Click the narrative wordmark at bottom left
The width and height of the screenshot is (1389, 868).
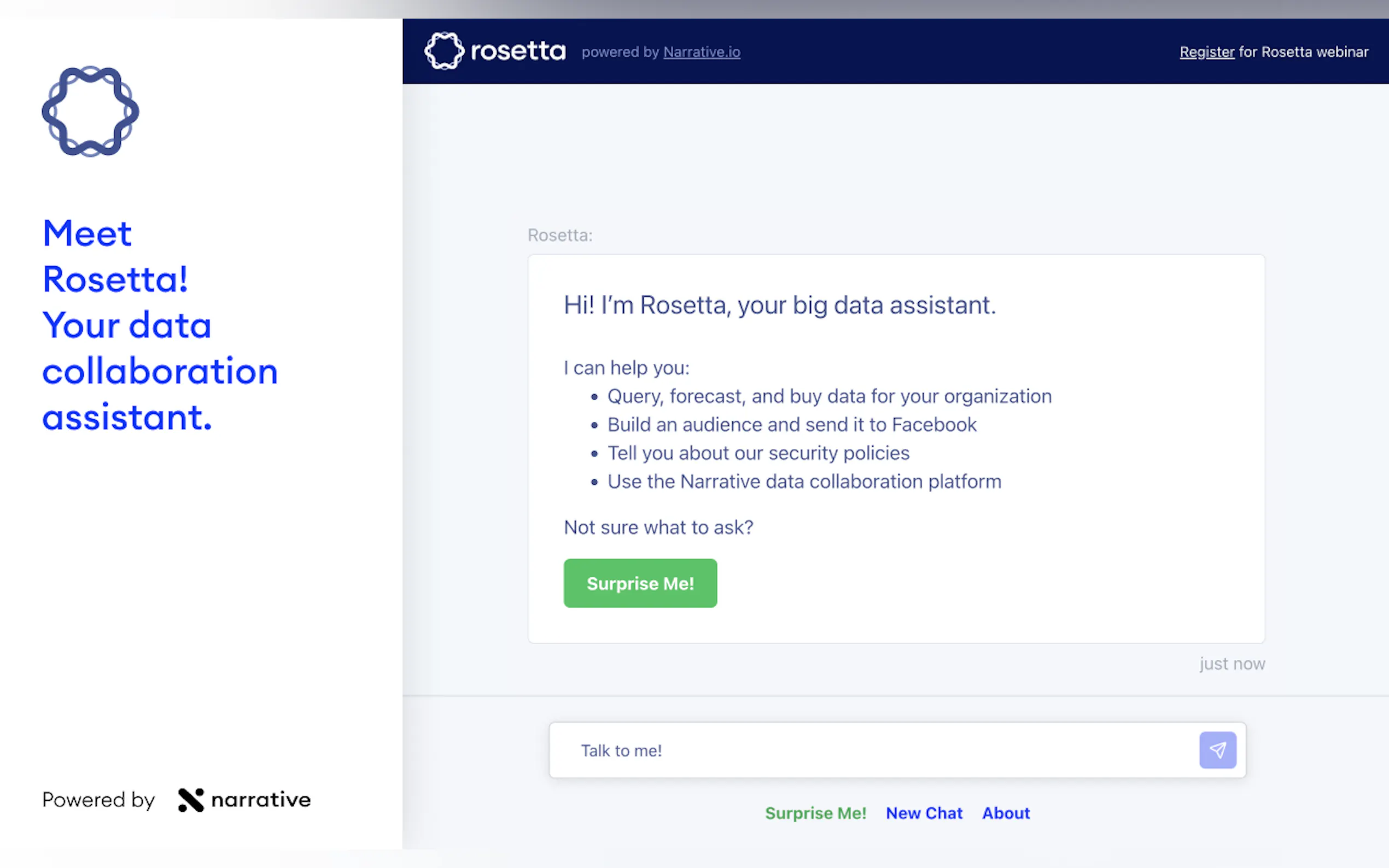coord(261,800)
